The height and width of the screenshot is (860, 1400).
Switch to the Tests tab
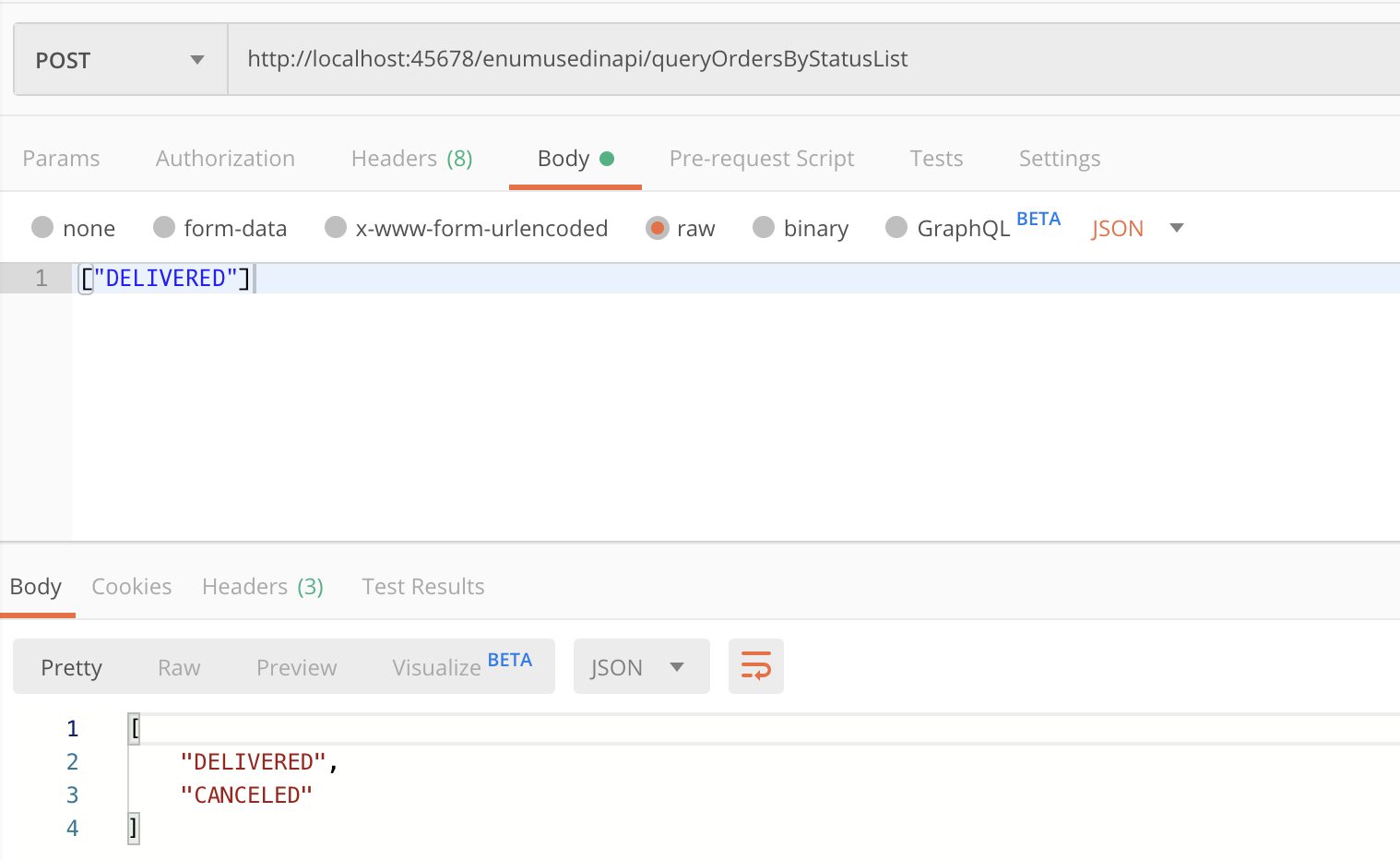click(x=936, y=159)
